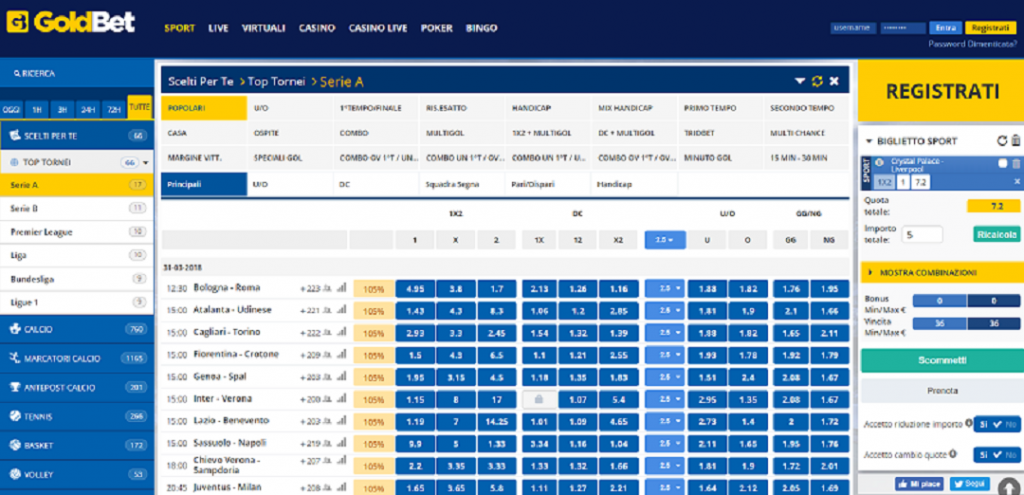Collapse the Biglietto Sport panel
1024x495 pixels.
[x=869, y=141]
